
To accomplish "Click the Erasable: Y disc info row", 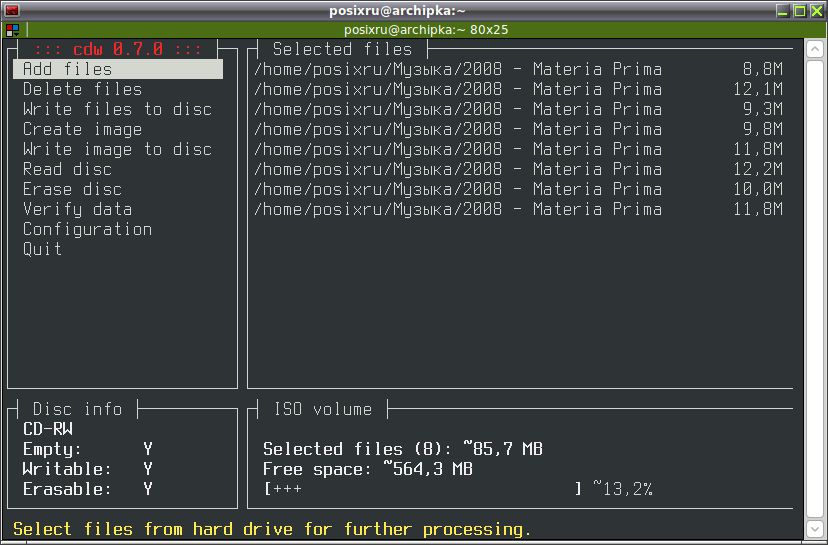I will pyautogui.click(x=88, y=490).
